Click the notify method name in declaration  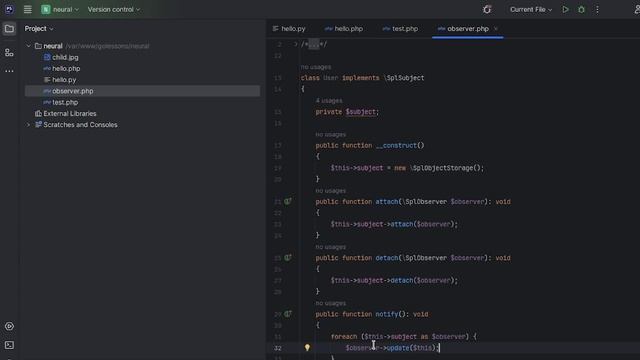(387, 314)
